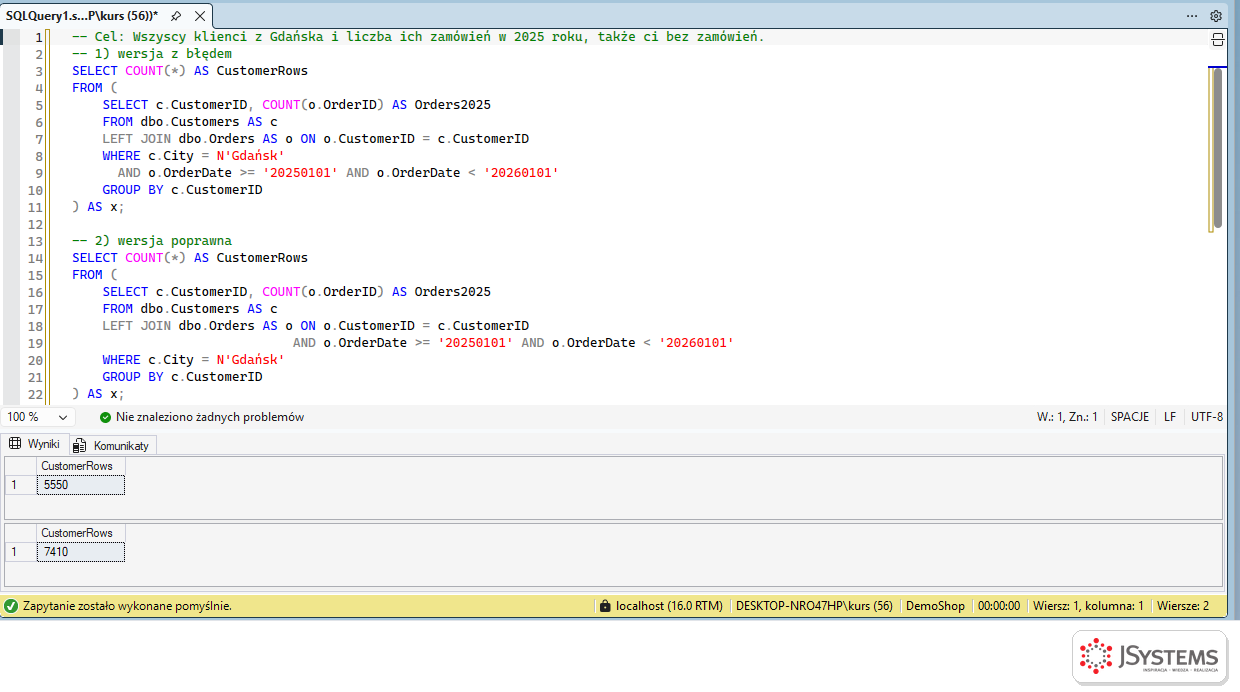This screenshot has height=692, width=1240.
Task: Select the result cell with value 7410
Action: pos(81,551)
